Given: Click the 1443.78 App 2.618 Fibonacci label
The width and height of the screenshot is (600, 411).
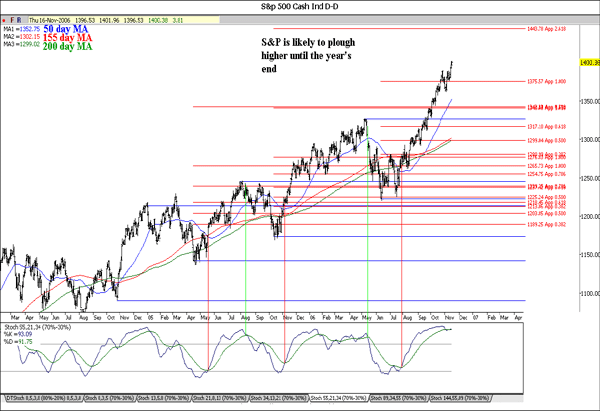Looking at the screenshot, I should 547,29.
